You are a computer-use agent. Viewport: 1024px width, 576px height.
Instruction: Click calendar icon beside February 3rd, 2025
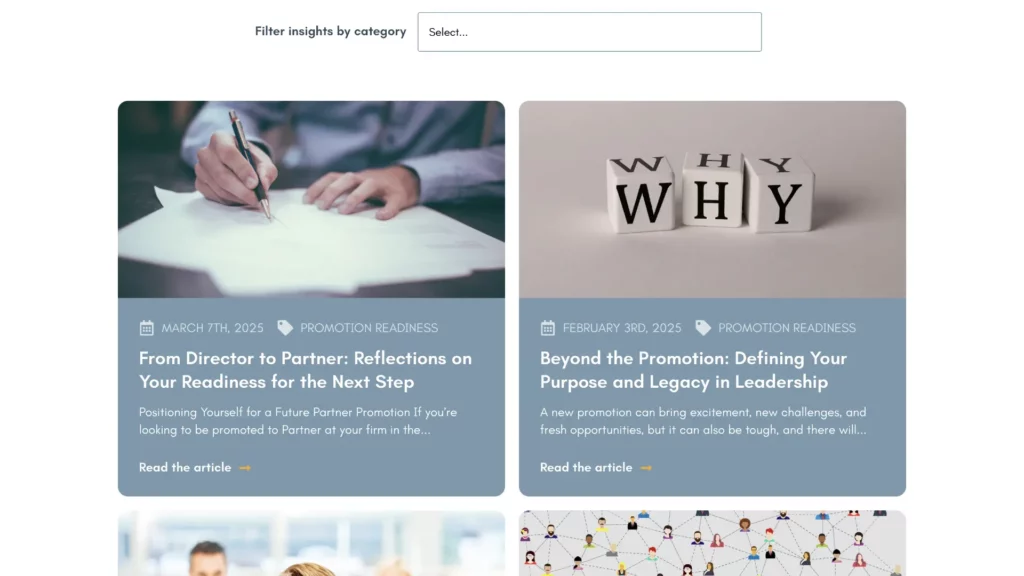[547, 328]
